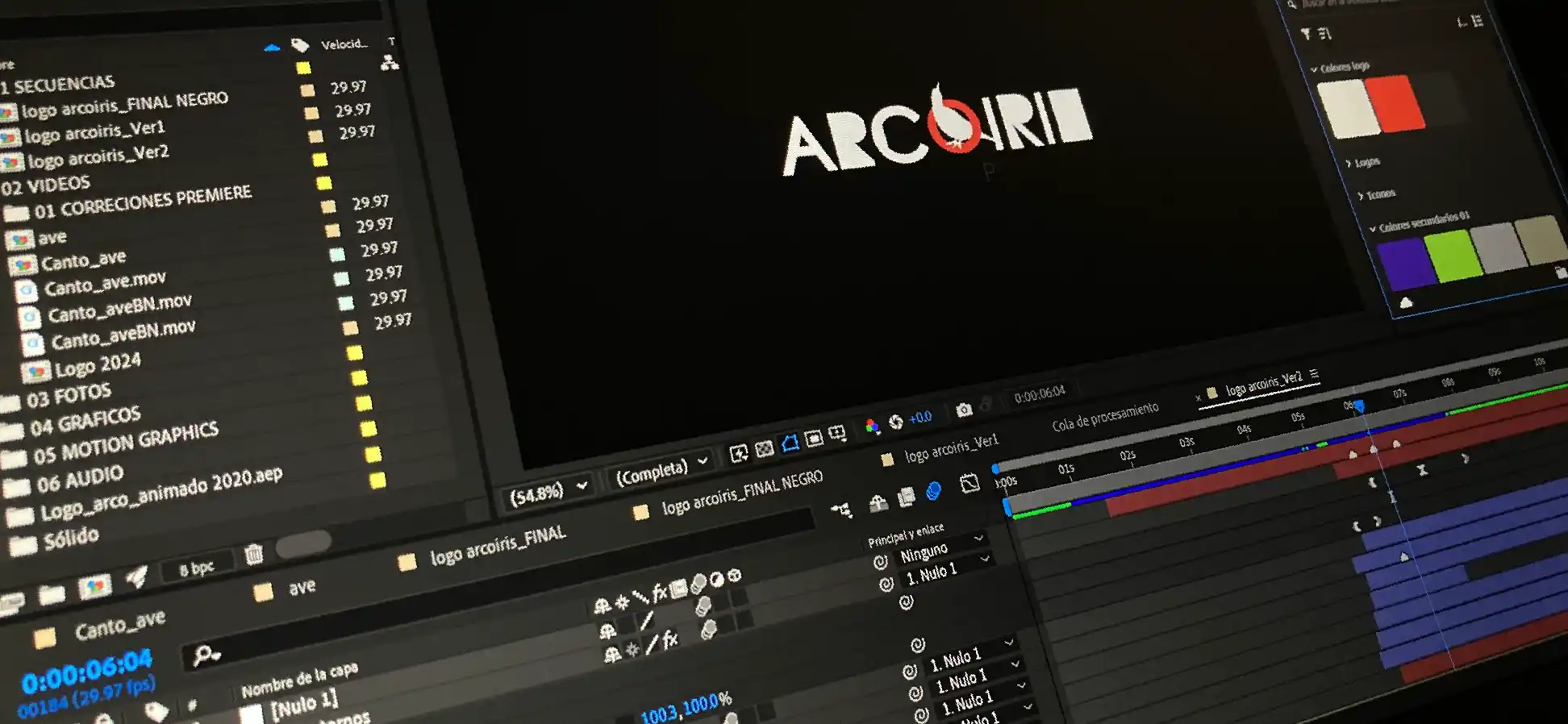Open the composition mini-flowchart icon
Image resolution: width=1568 pixels, height=724 pixels.
point(840,510)
